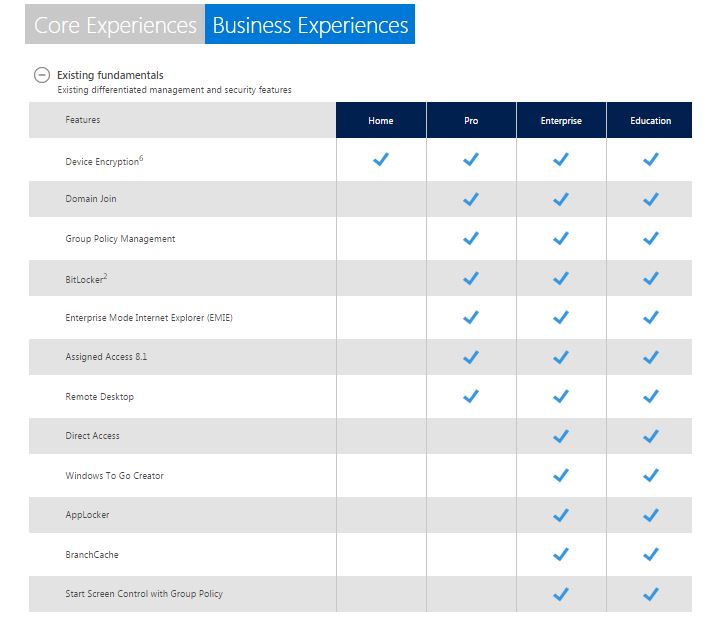This screenshot has width=717, height=619.
Task: Click BranchCache checkmark under Enterprise
Action: click(x=561, y=554)
